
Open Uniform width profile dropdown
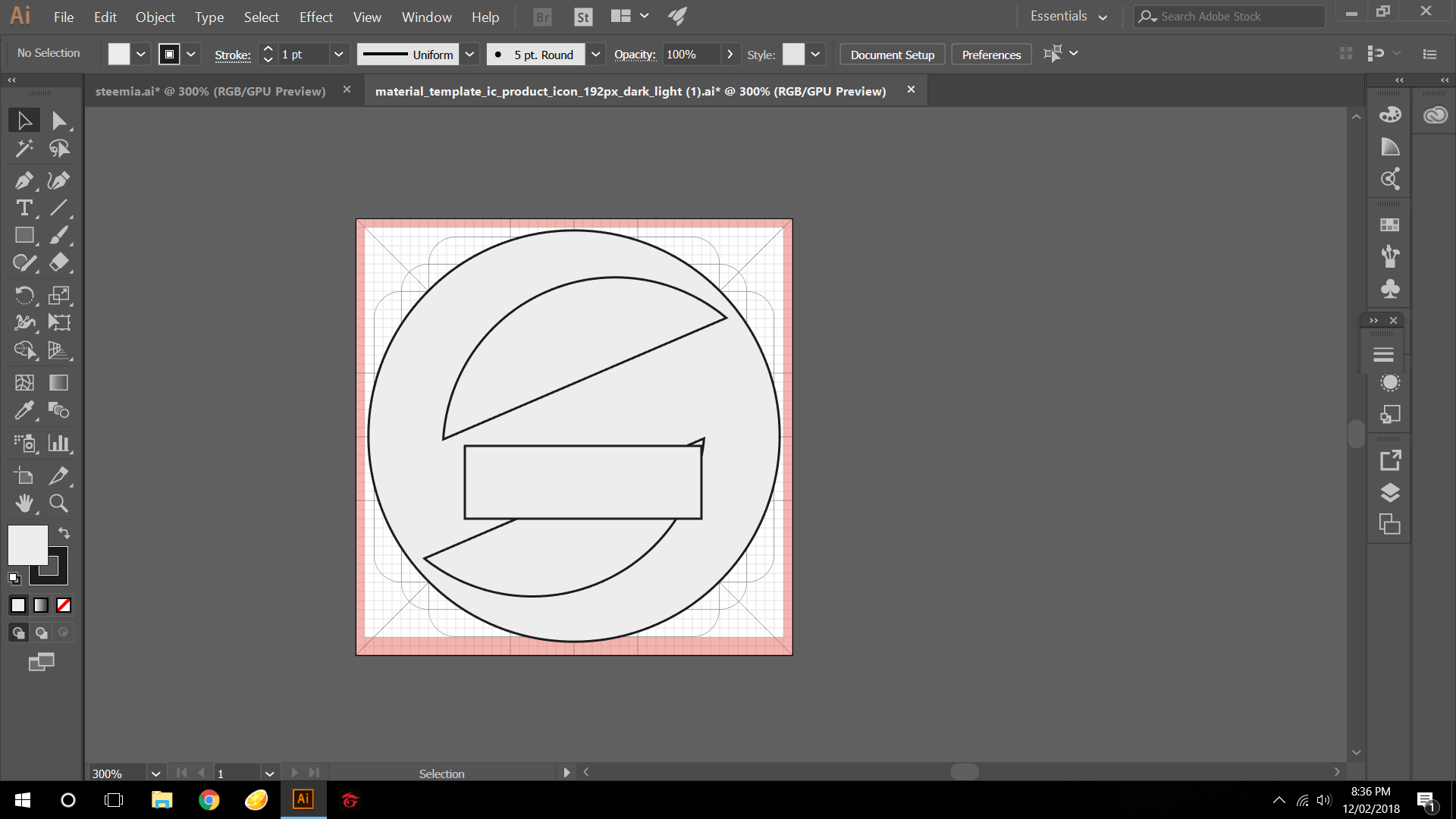[469, 54]
